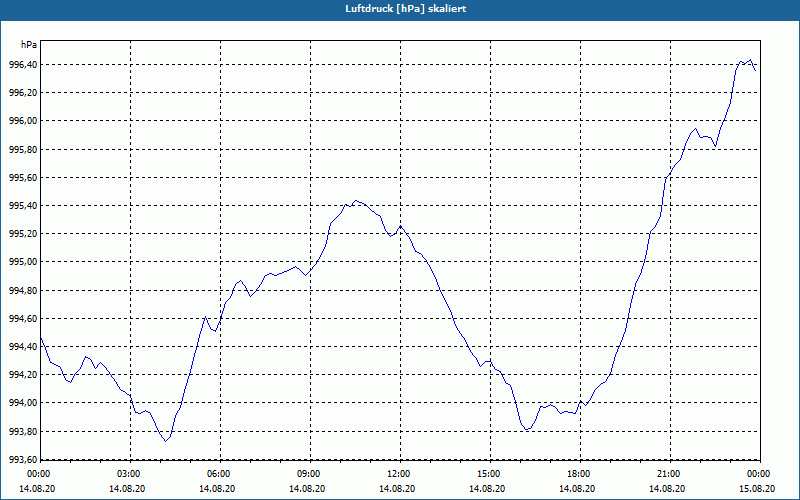Select the 14.08.20 date under 21:00
This screenshot has width=800, height=500.
[667, 488]
